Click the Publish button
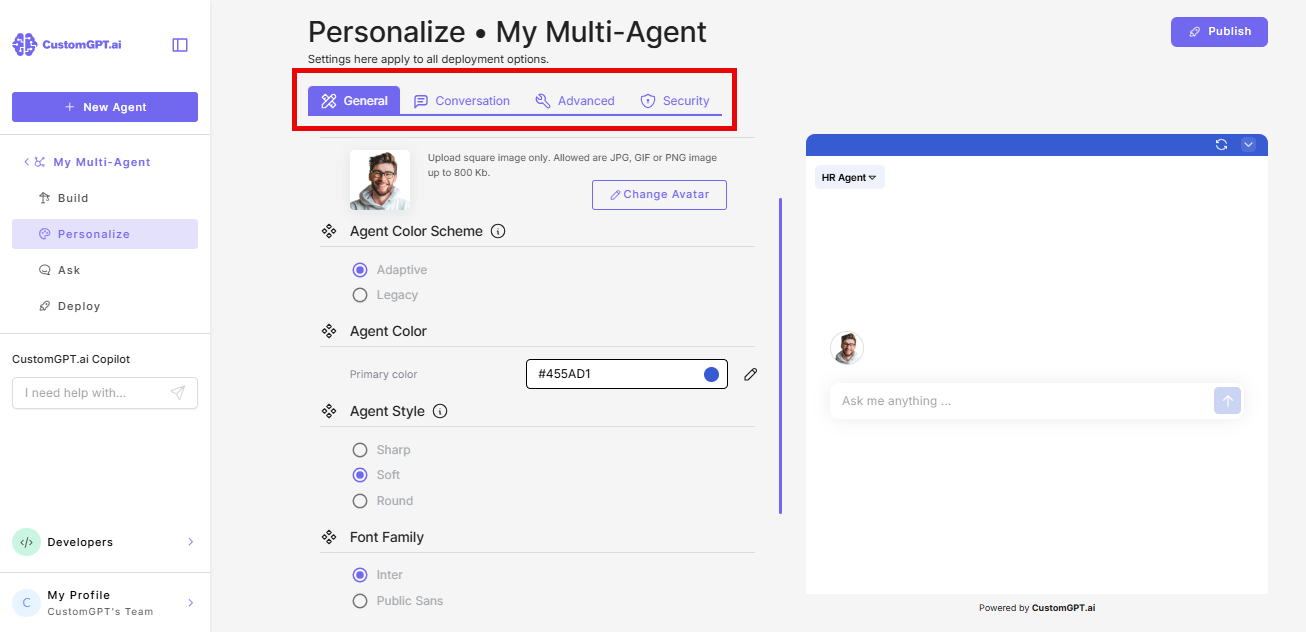 [1219, 31]
